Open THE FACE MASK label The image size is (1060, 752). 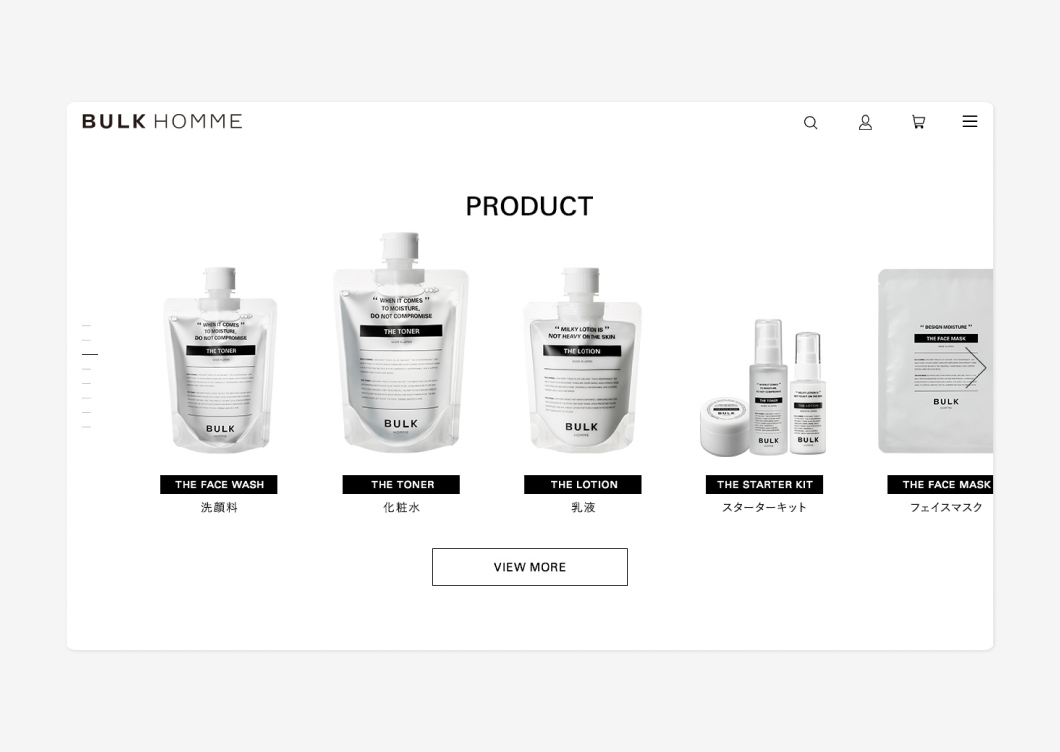point(940,484)
